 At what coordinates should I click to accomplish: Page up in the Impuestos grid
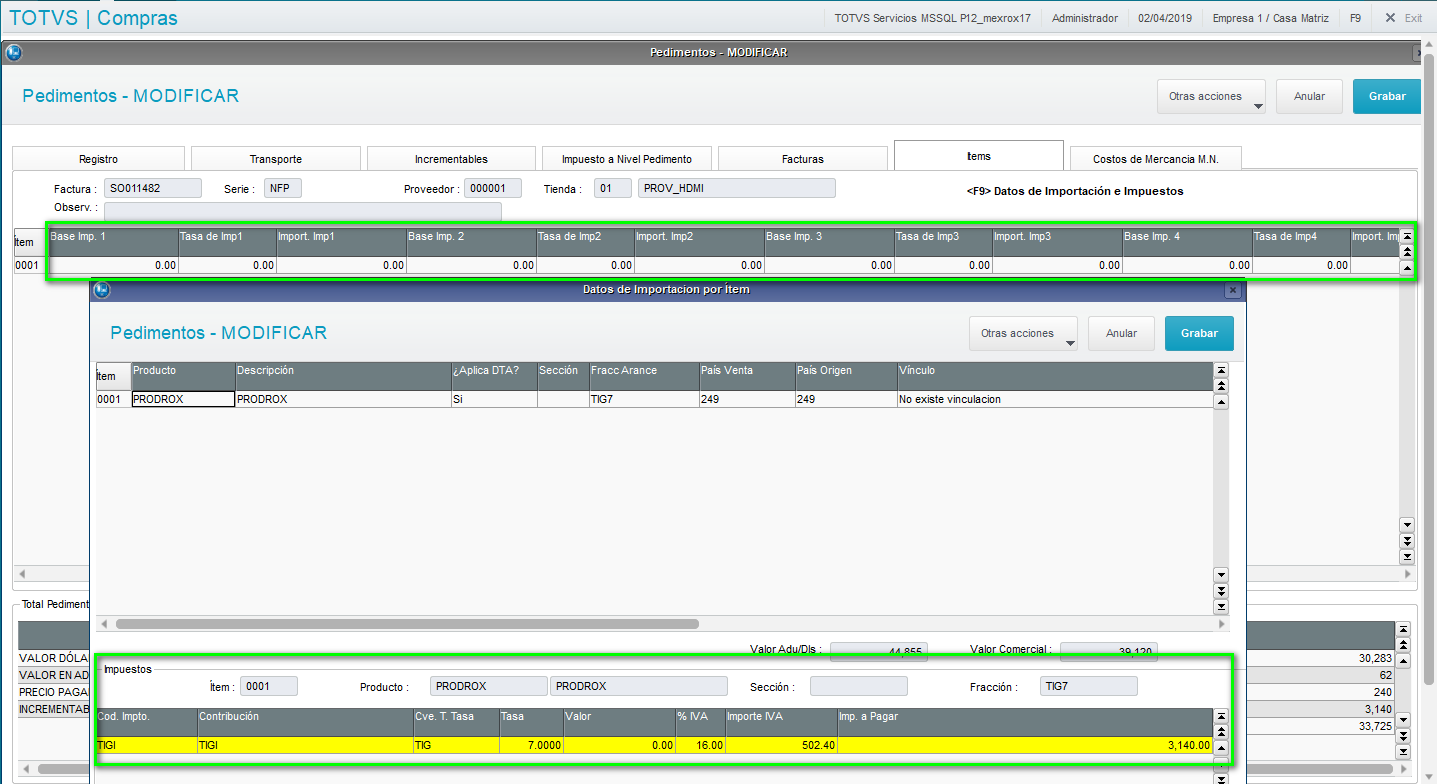pos(1220,732)
